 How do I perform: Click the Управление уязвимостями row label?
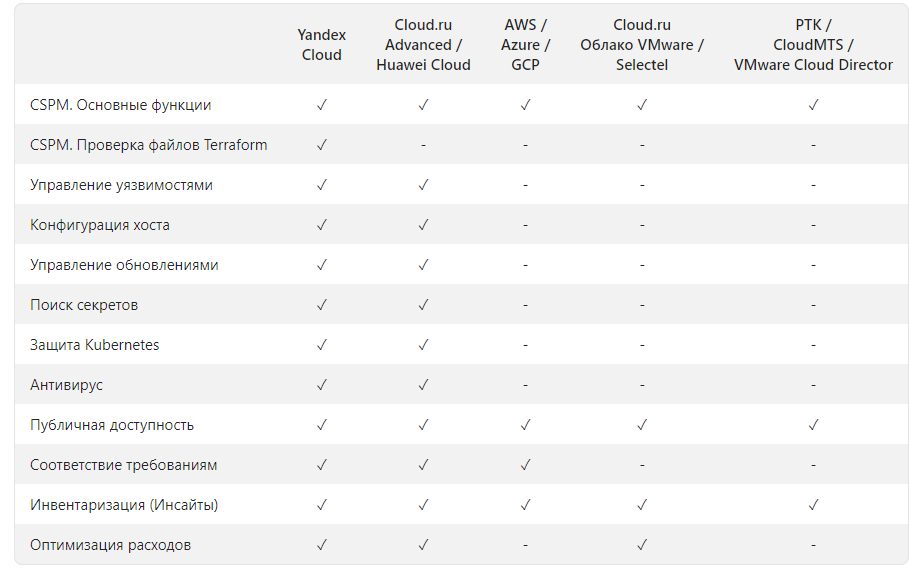pos(121,185)
